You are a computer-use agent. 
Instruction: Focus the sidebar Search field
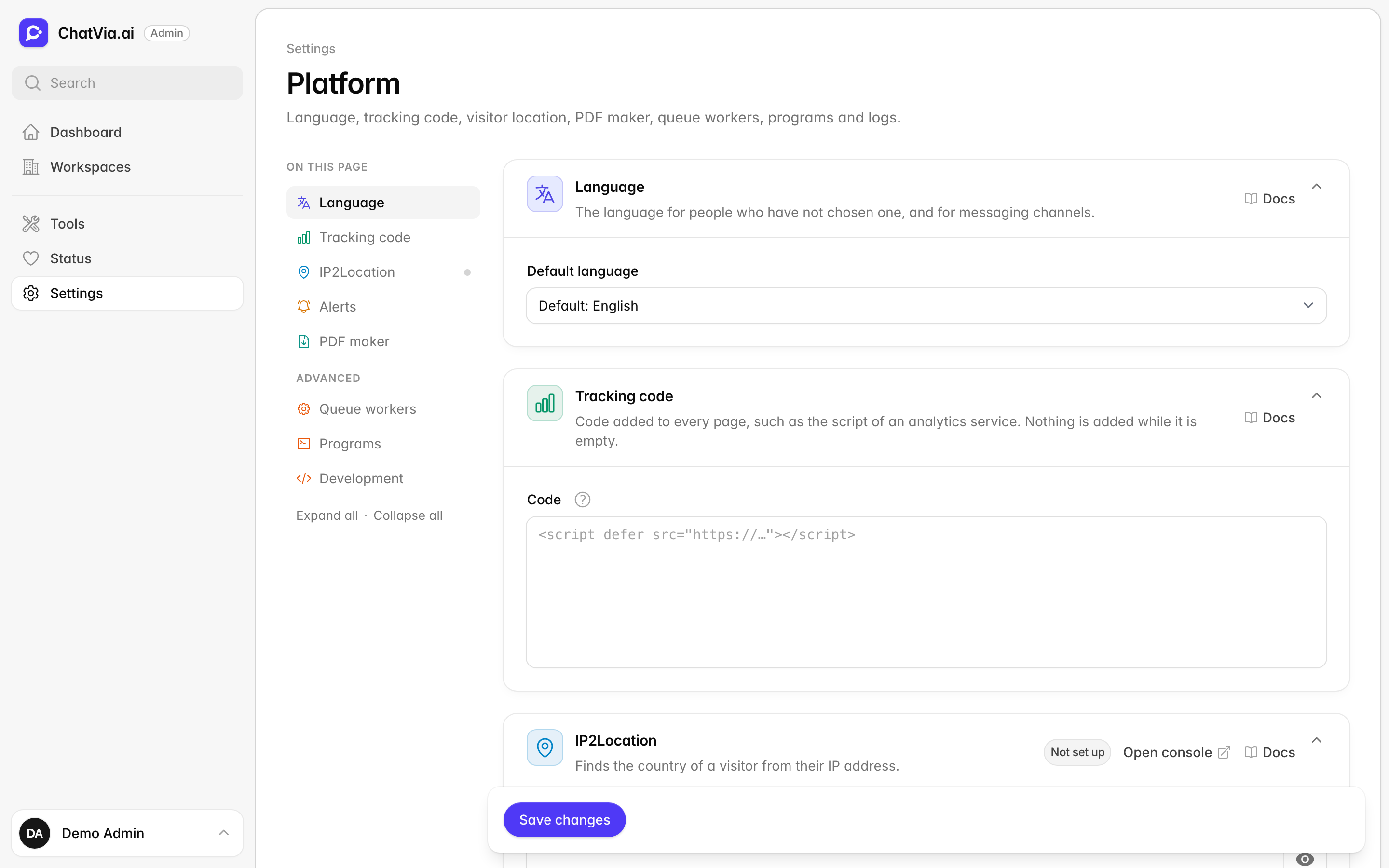tap(127, 83)
